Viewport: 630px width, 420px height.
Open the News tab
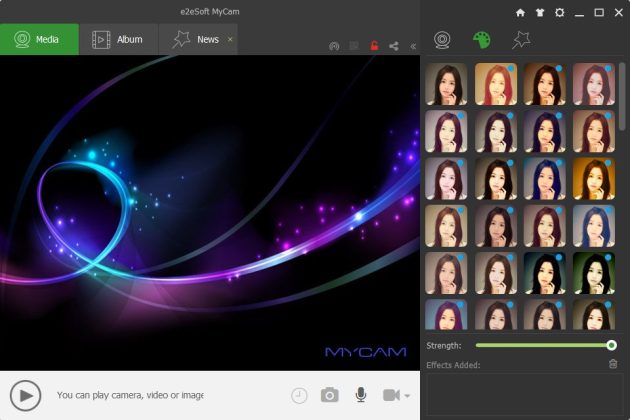[x=197, y=39]
